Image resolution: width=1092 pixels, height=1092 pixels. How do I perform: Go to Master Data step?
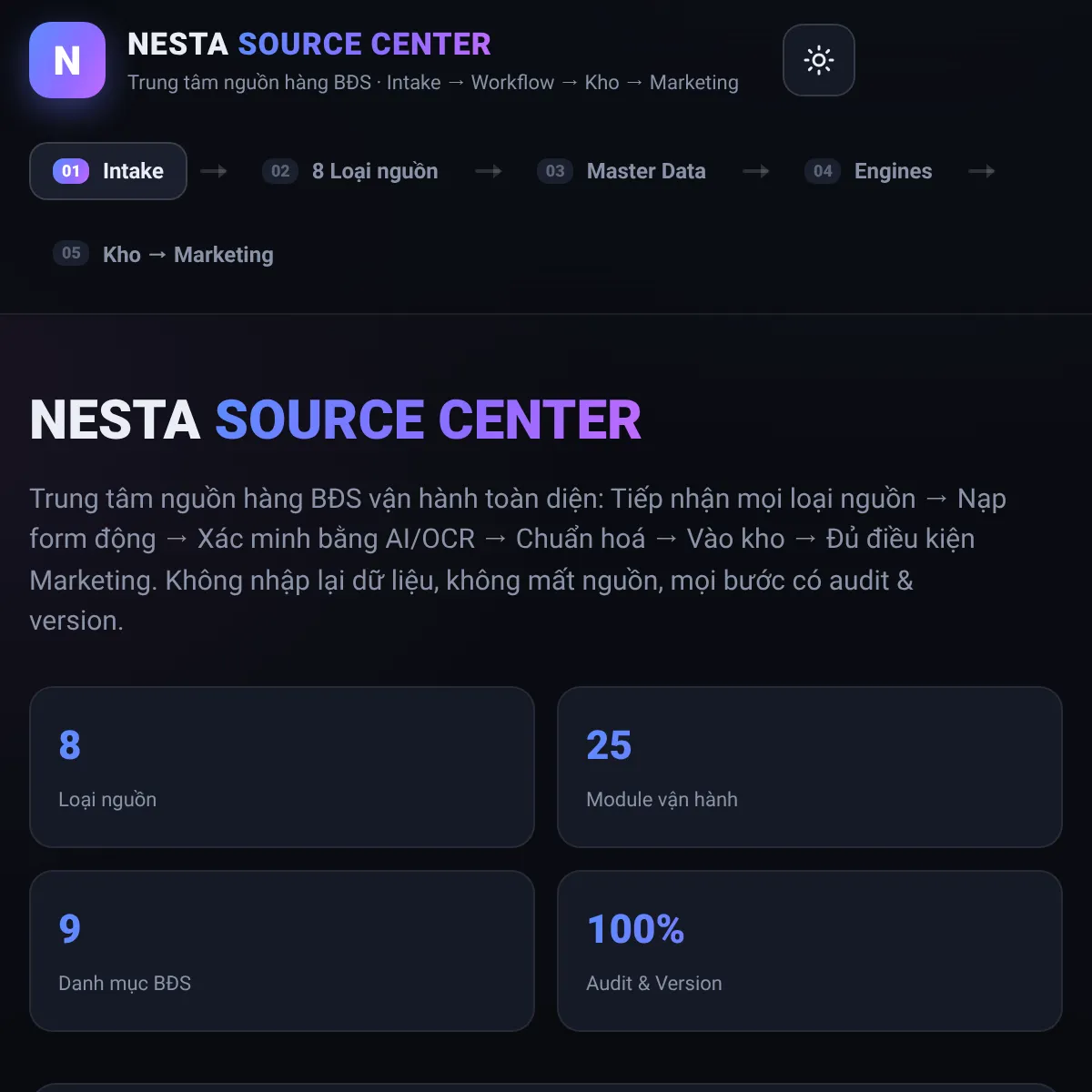click(622, 171)
